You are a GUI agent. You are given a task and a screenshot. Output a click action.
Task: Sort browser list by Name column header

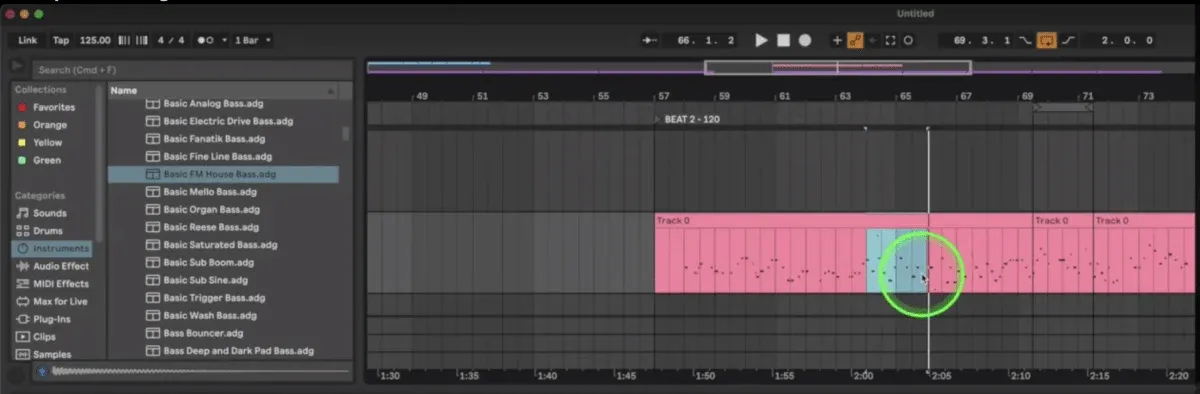[x=224, y=90]
